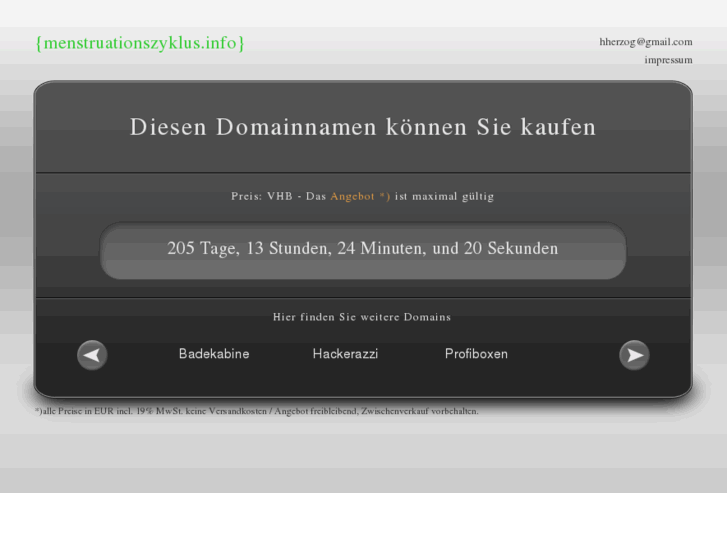
Task: Open the impressum link
Action: point(668,60)
